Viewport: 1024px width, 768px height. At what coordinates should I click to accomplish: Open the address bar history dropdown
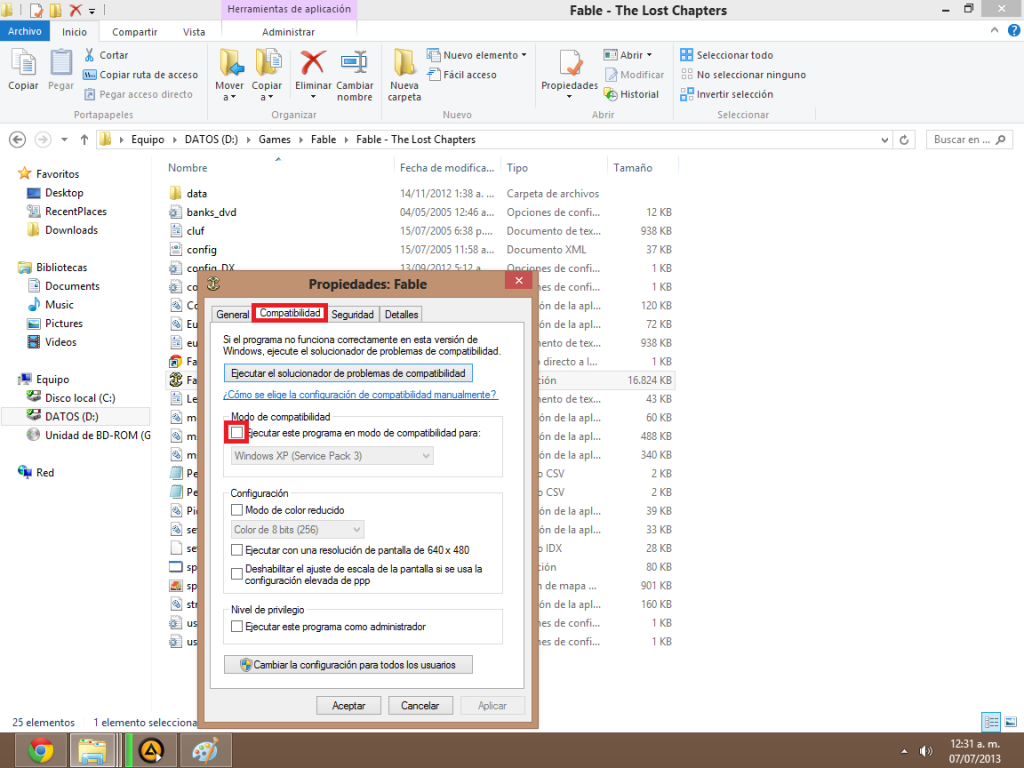pyautogui.click(x=884, y=140)
